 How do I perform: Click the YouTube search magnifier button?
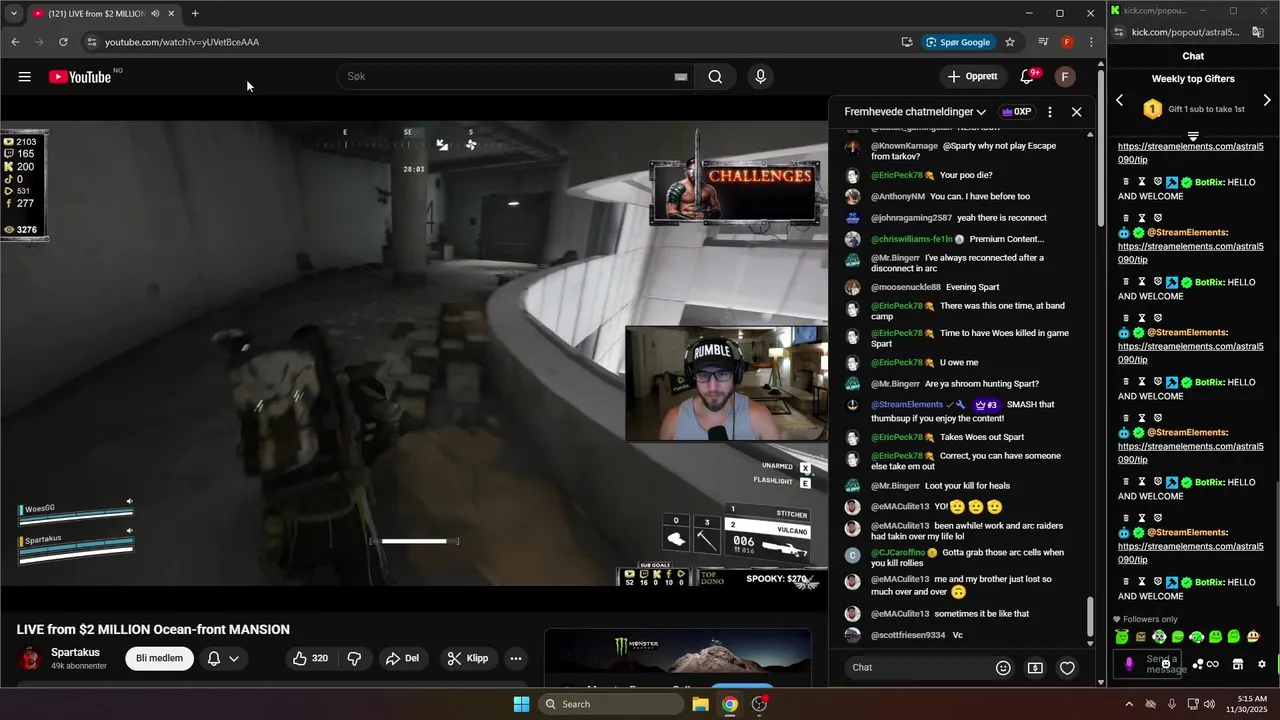tap(715, 77)
